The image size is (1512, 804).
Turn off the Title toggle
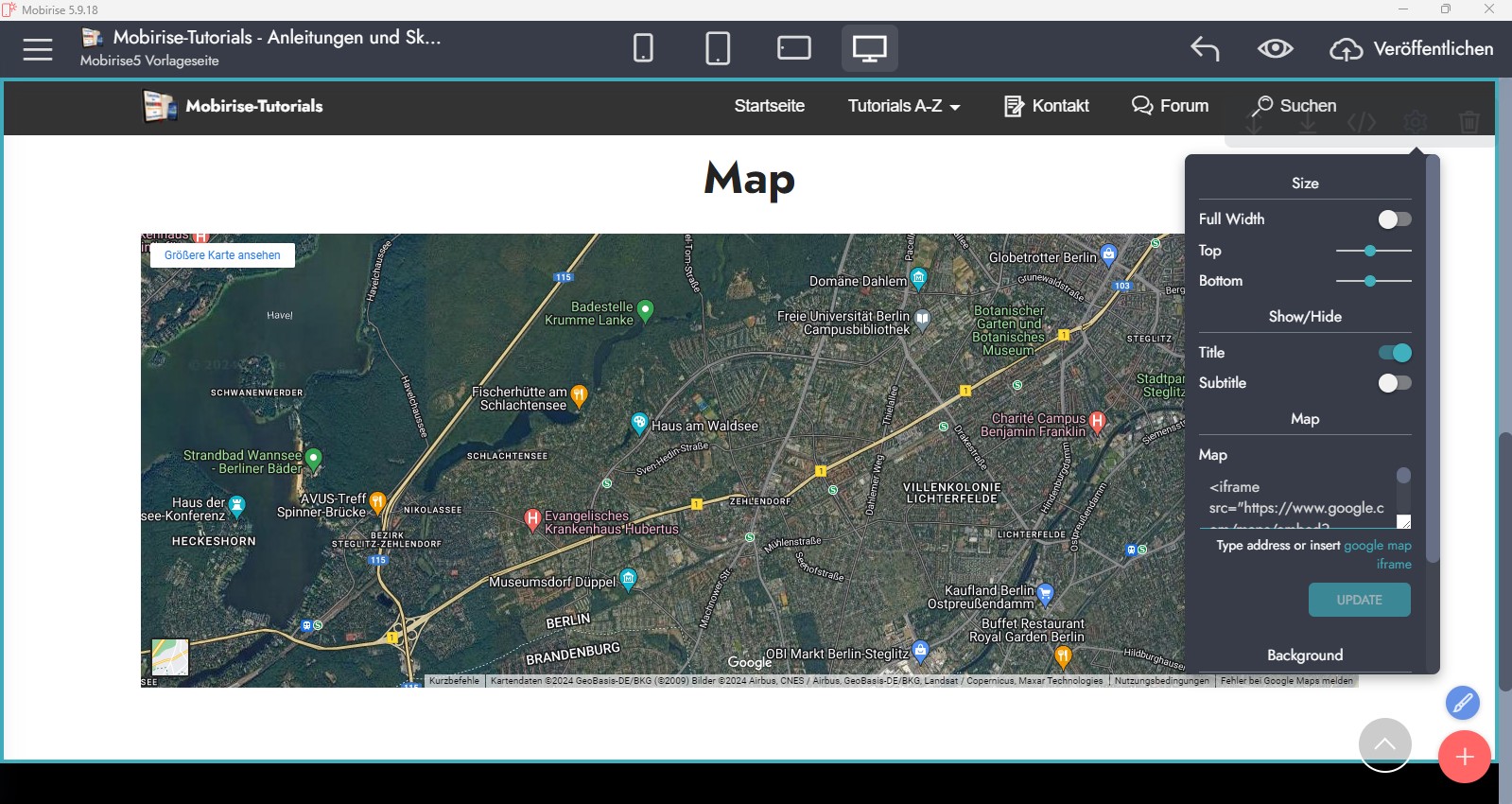point(1394,353)
